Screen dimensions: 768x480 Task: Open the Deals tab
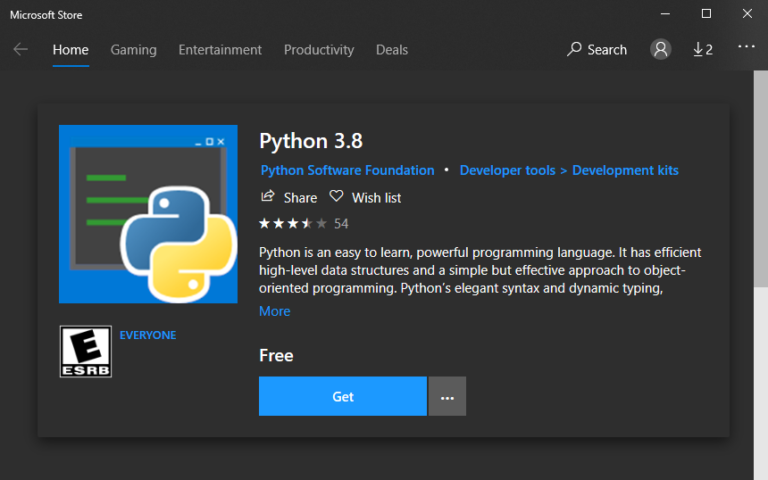coord(392,49)
